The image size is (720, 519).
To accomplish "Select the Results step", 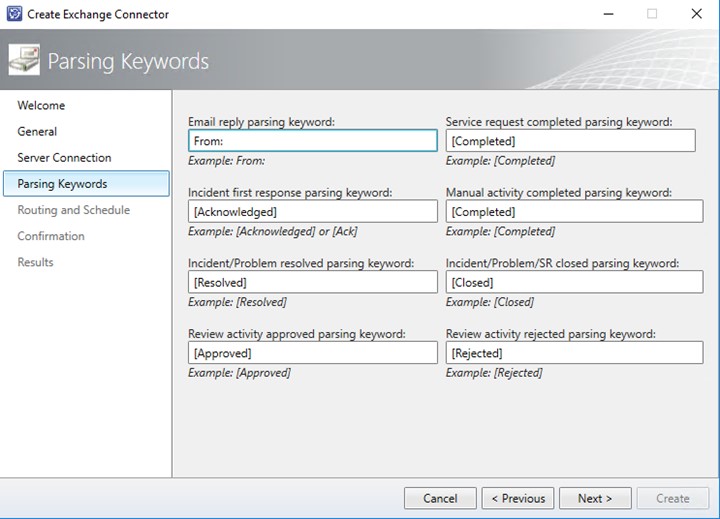I will [35, 262].
